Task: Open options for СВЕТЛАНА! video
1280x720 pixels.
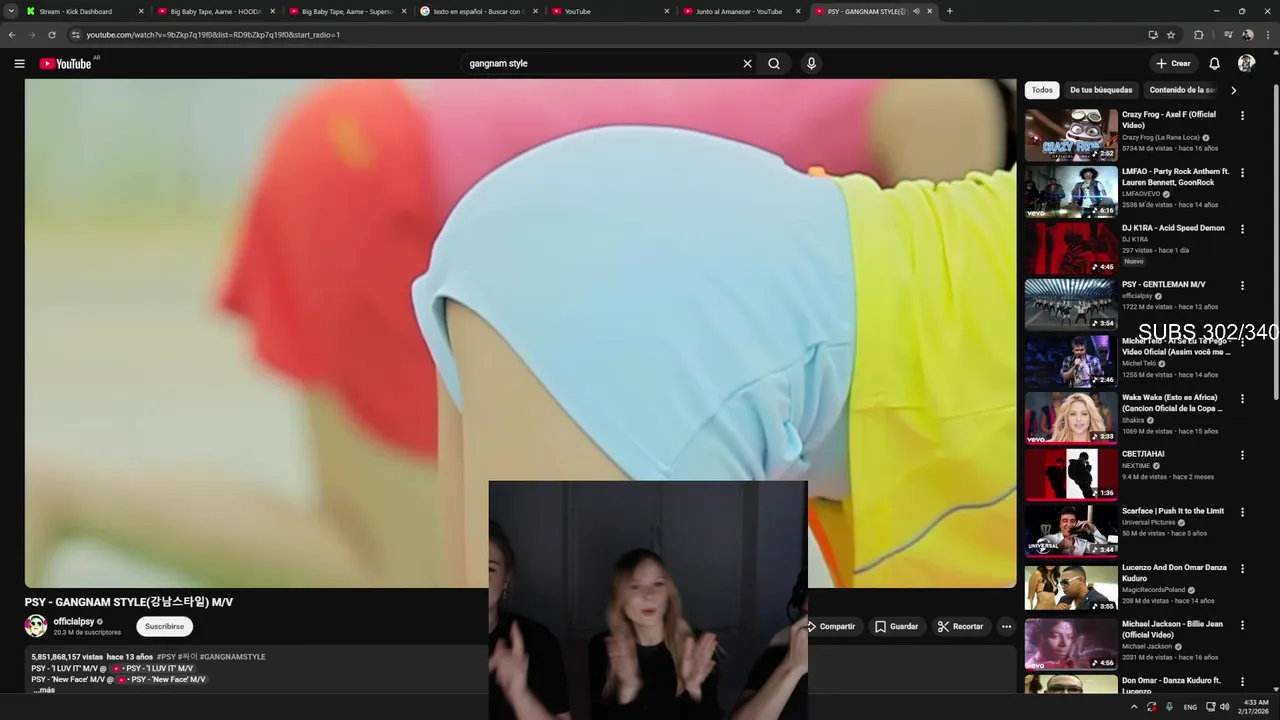Action: click(x=1243, y=455)
